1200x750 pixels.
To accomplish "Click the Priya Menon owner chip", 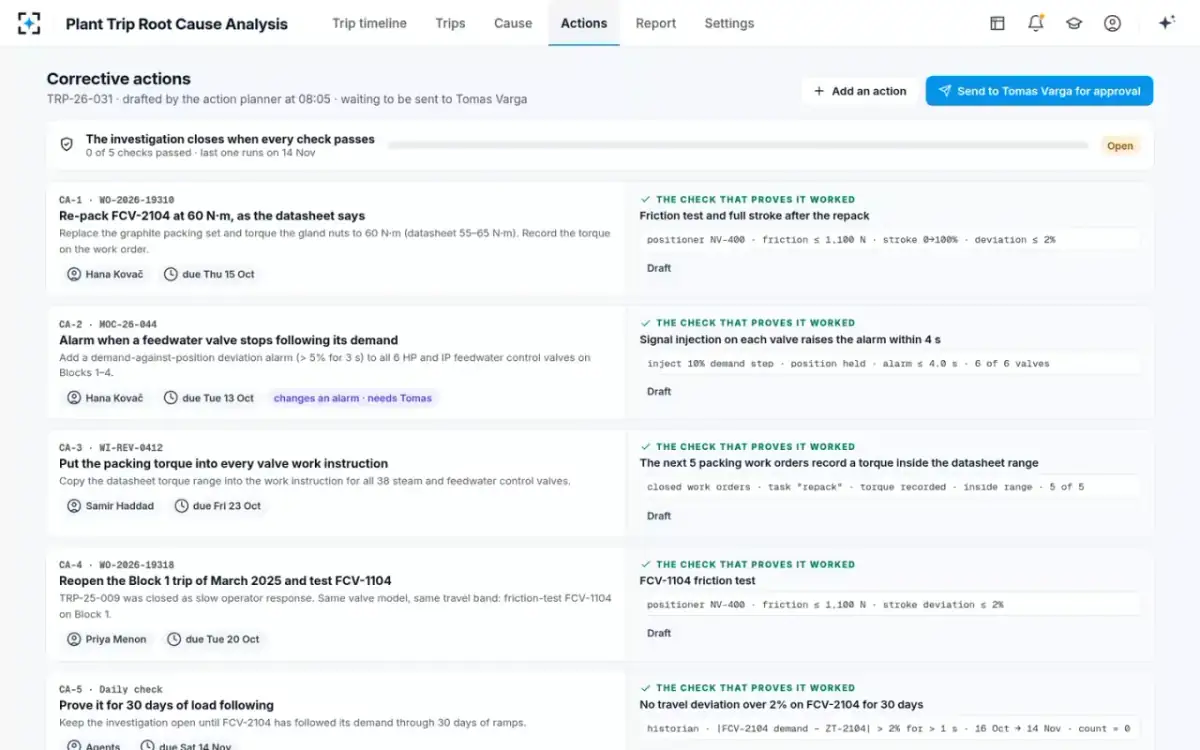I will (106, 639).
